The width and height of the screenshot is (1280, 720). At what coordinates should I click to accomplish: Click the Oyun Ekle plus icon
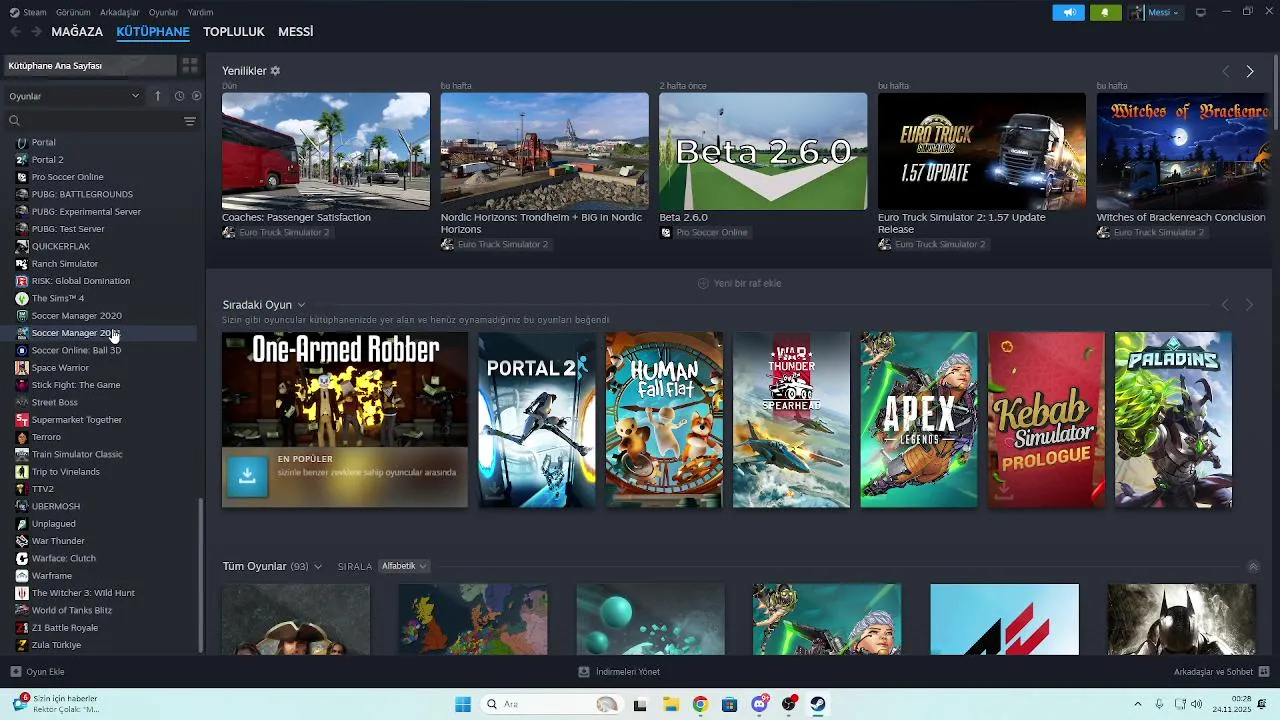click(x=15, y=672)
